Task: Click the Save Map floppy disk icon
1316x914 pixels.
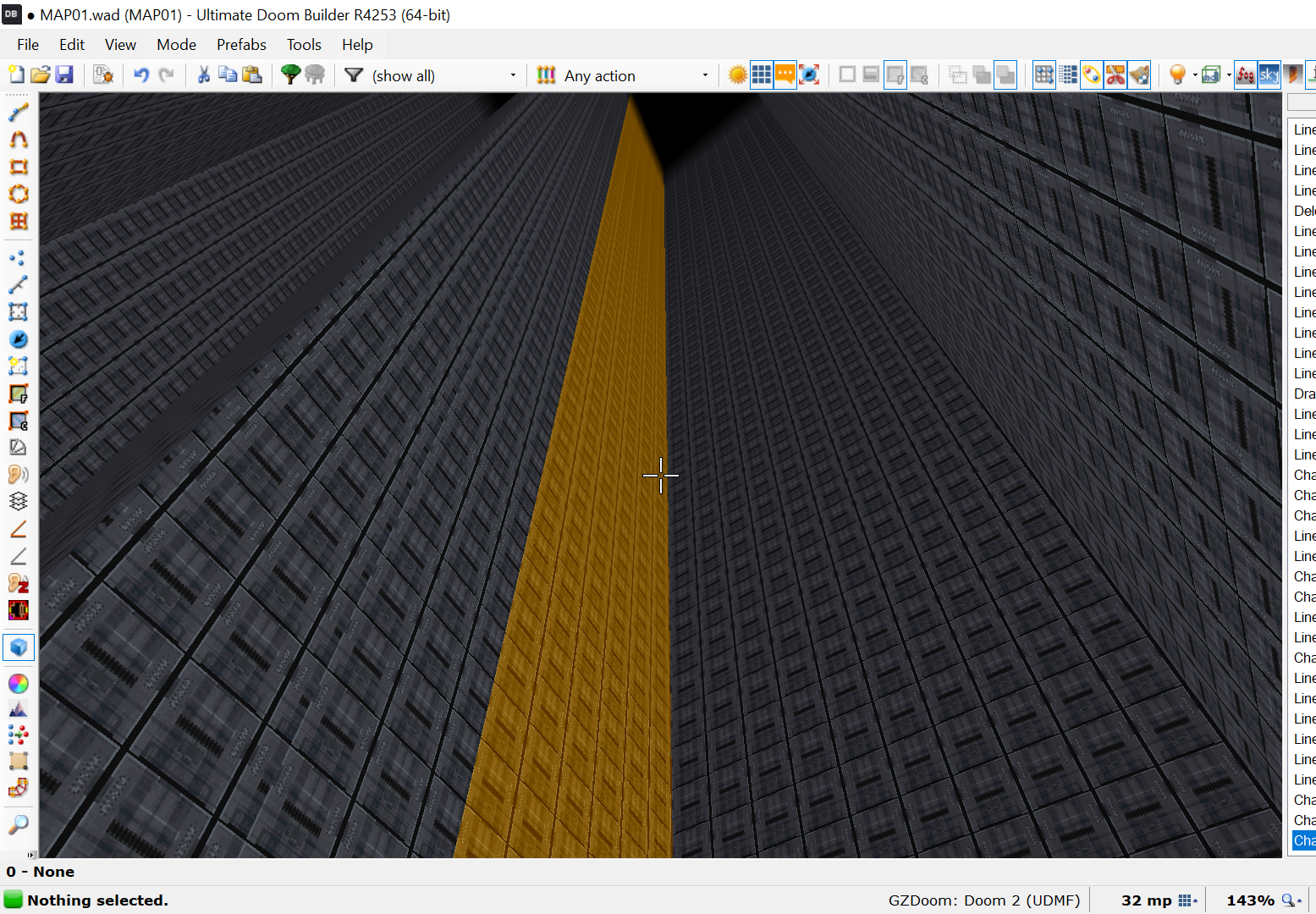Action: [x=64, y=75]
